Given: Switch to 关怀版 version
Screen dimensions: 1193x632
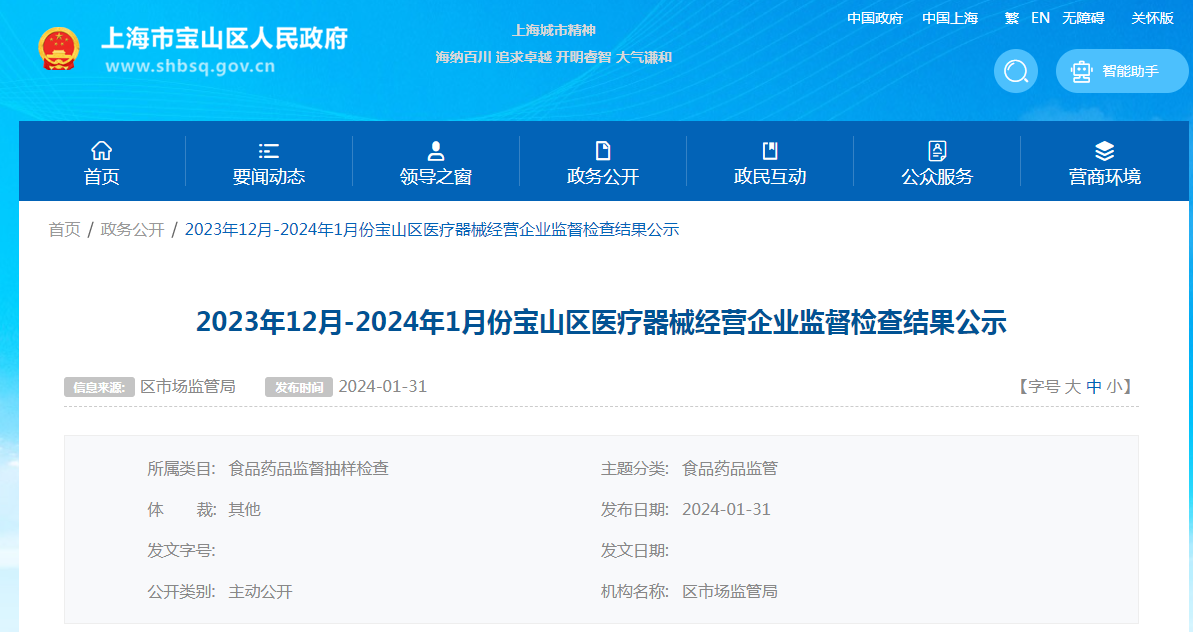Looking at the screenshot, I should (1152, 18).
